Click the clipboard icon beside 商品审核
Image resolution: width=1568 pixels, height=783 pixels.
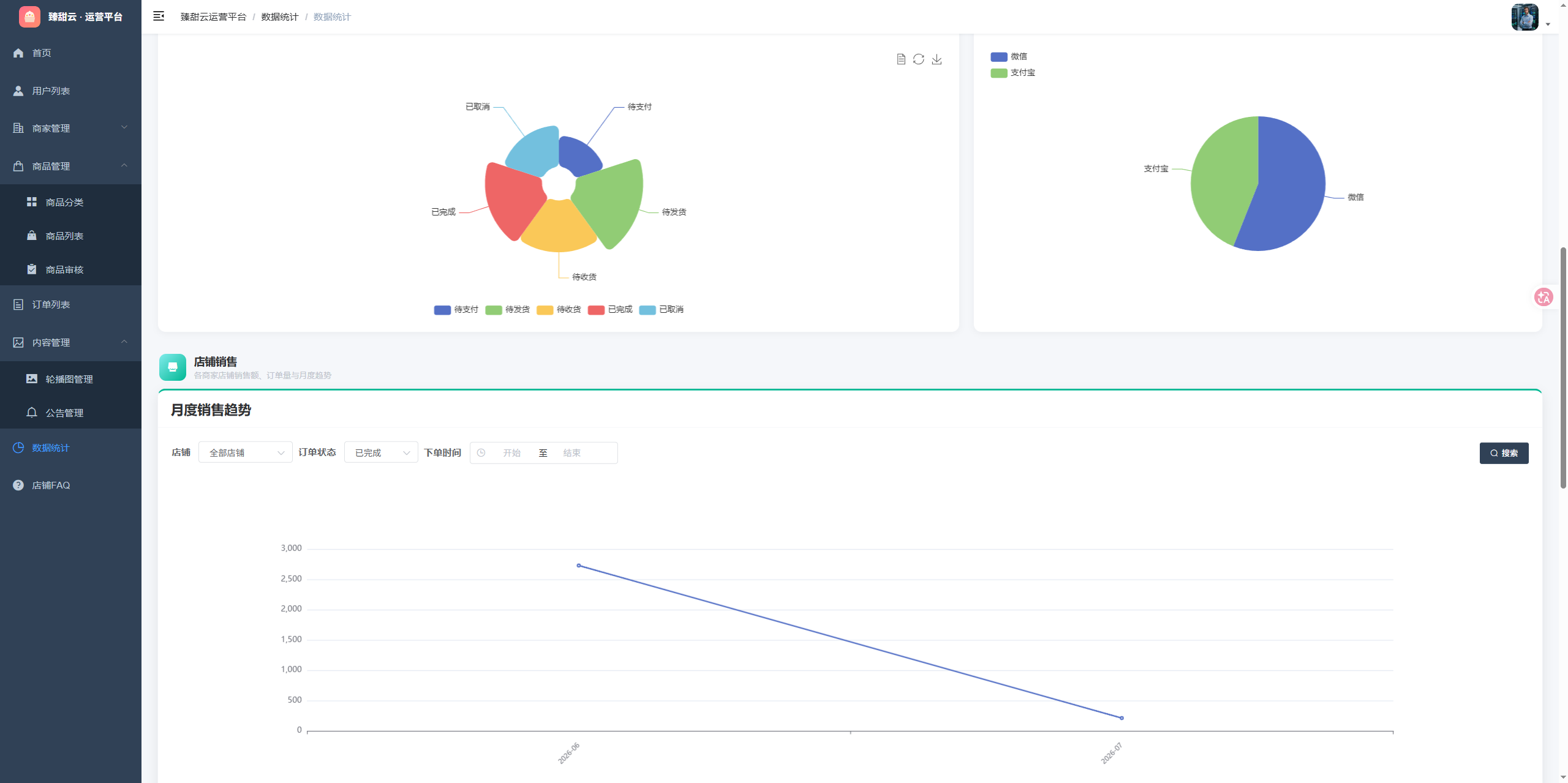tap(32, 269)
